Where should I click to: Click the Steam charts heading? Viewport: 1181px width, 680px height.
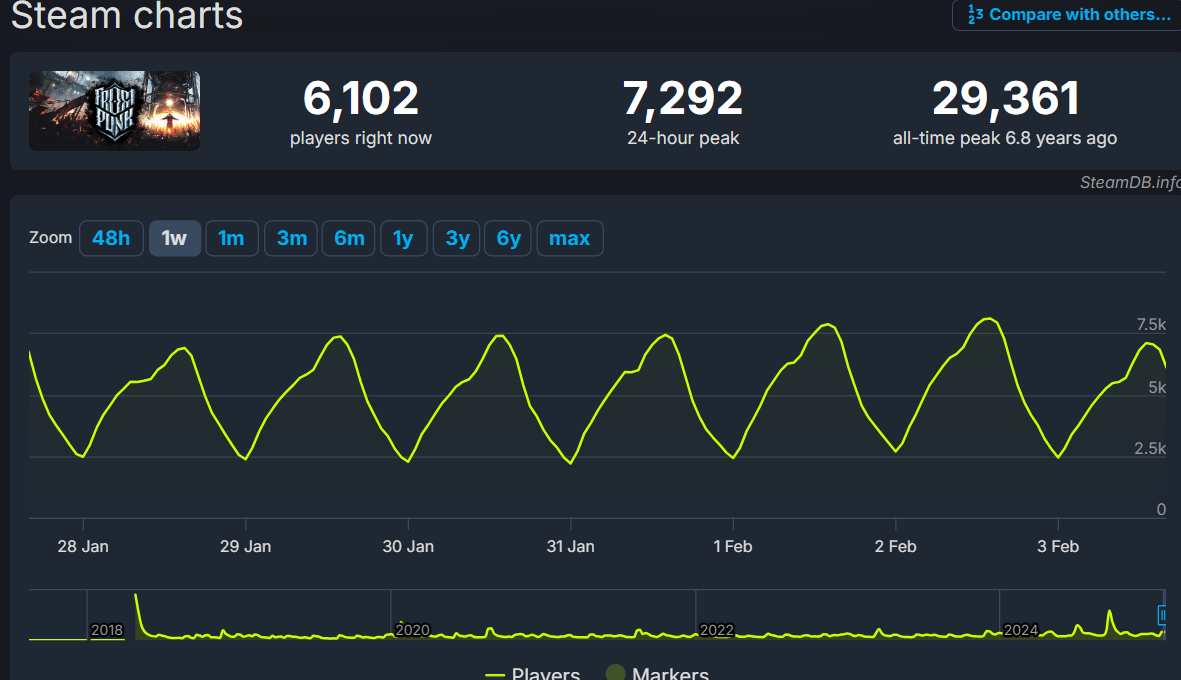(127, 16)
